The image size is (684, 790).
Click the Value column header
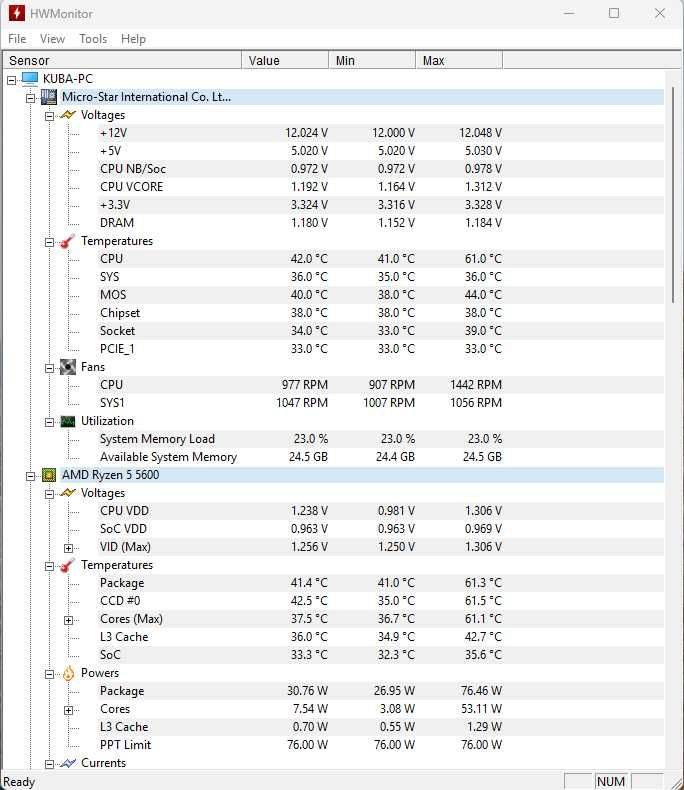click(285, 60)
